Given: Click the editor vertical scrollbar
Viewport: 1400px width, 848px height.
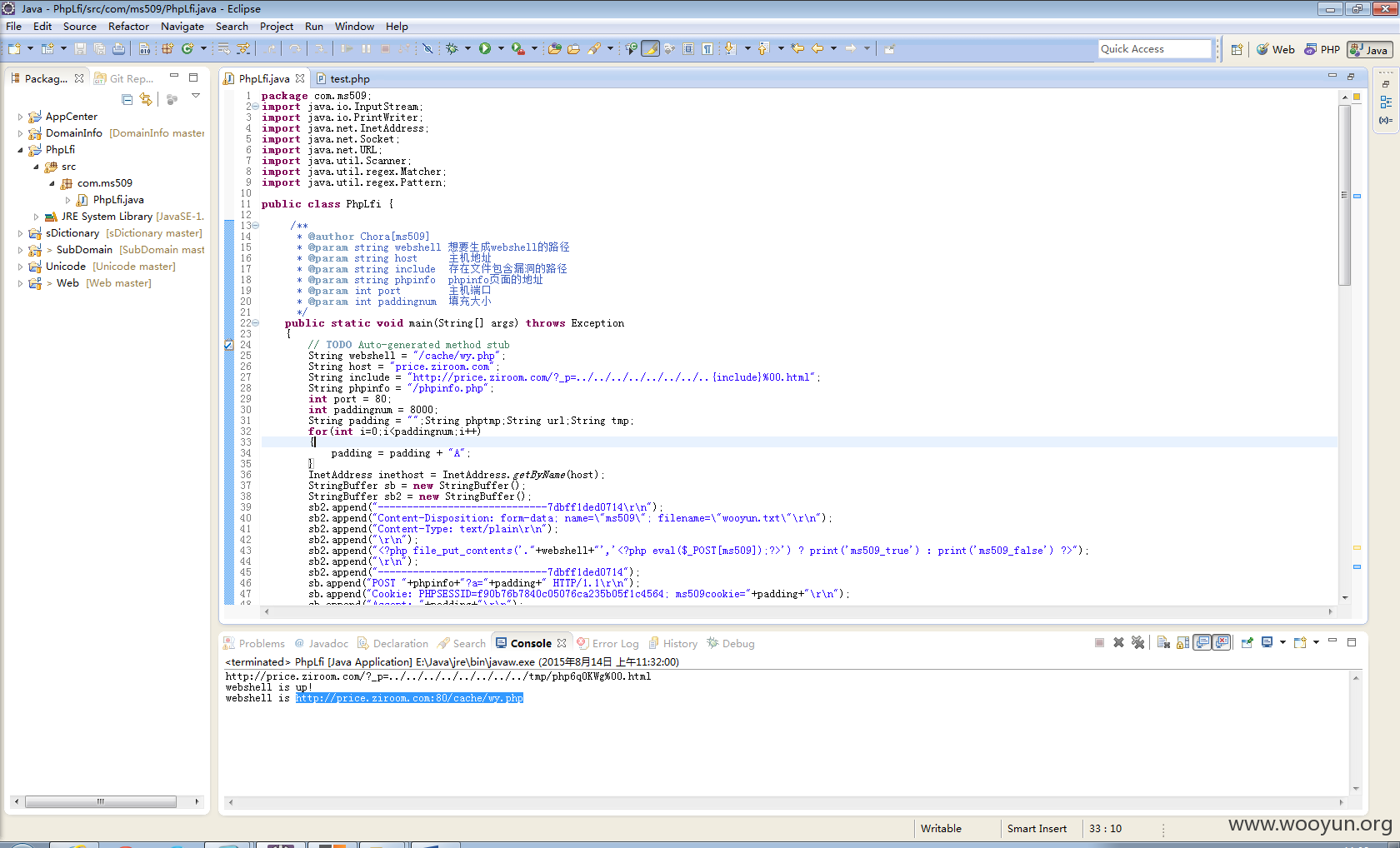Looking at the screenshot, I should [x=1344, y=196].
